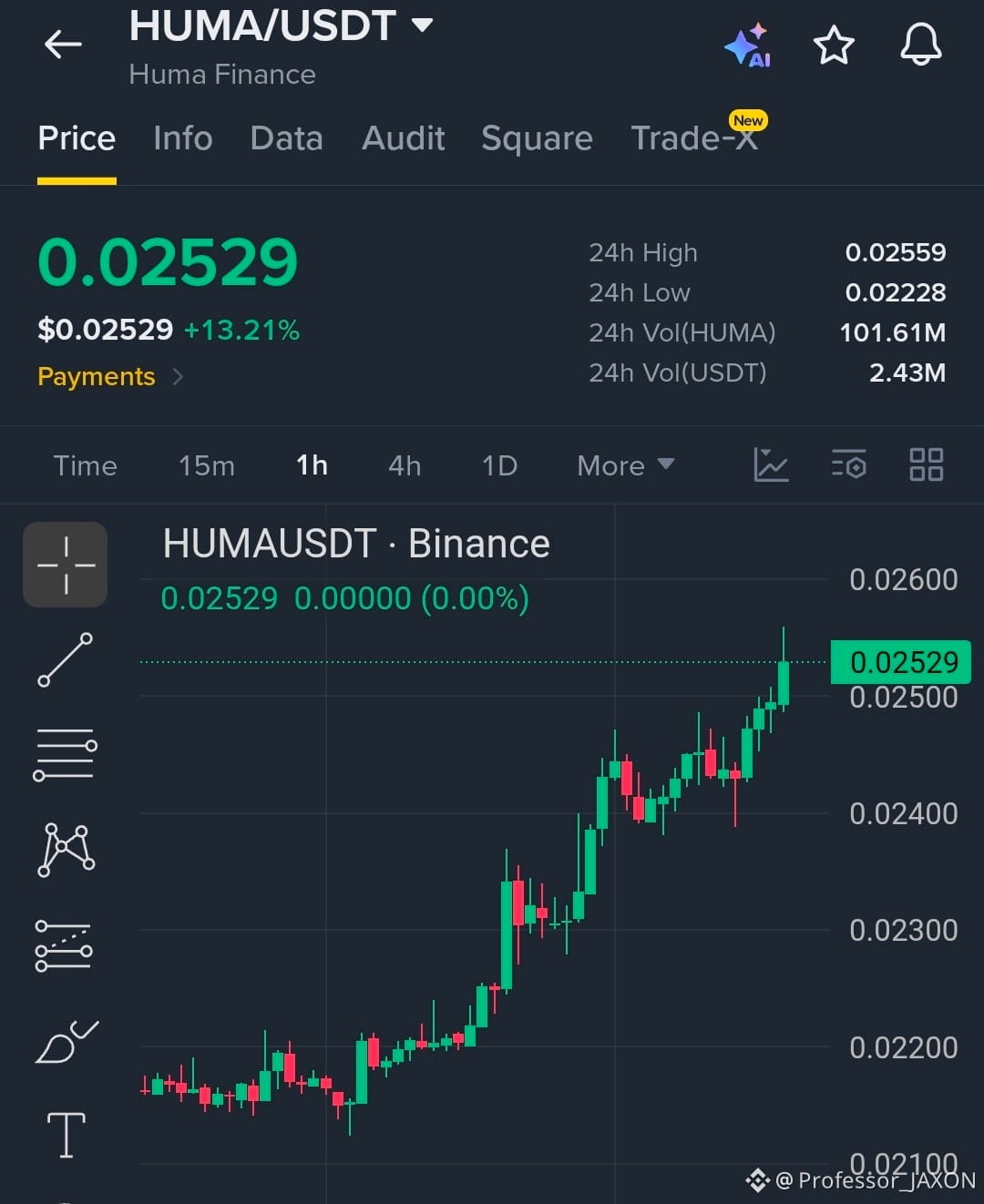Click the 24h Low value 0.02228
This screenshot has width=984, height=1204.
(896, 292)
